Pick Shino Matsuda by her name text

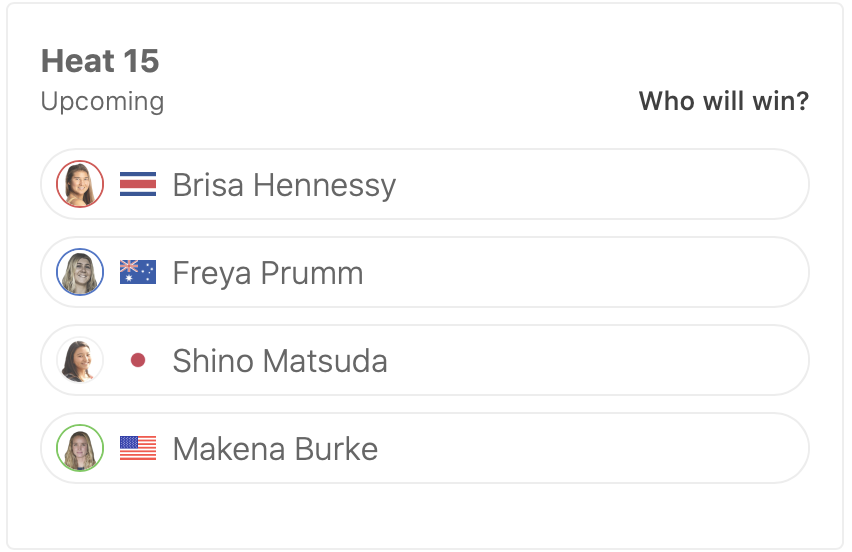pyautogui.click(x=280, y=361)
